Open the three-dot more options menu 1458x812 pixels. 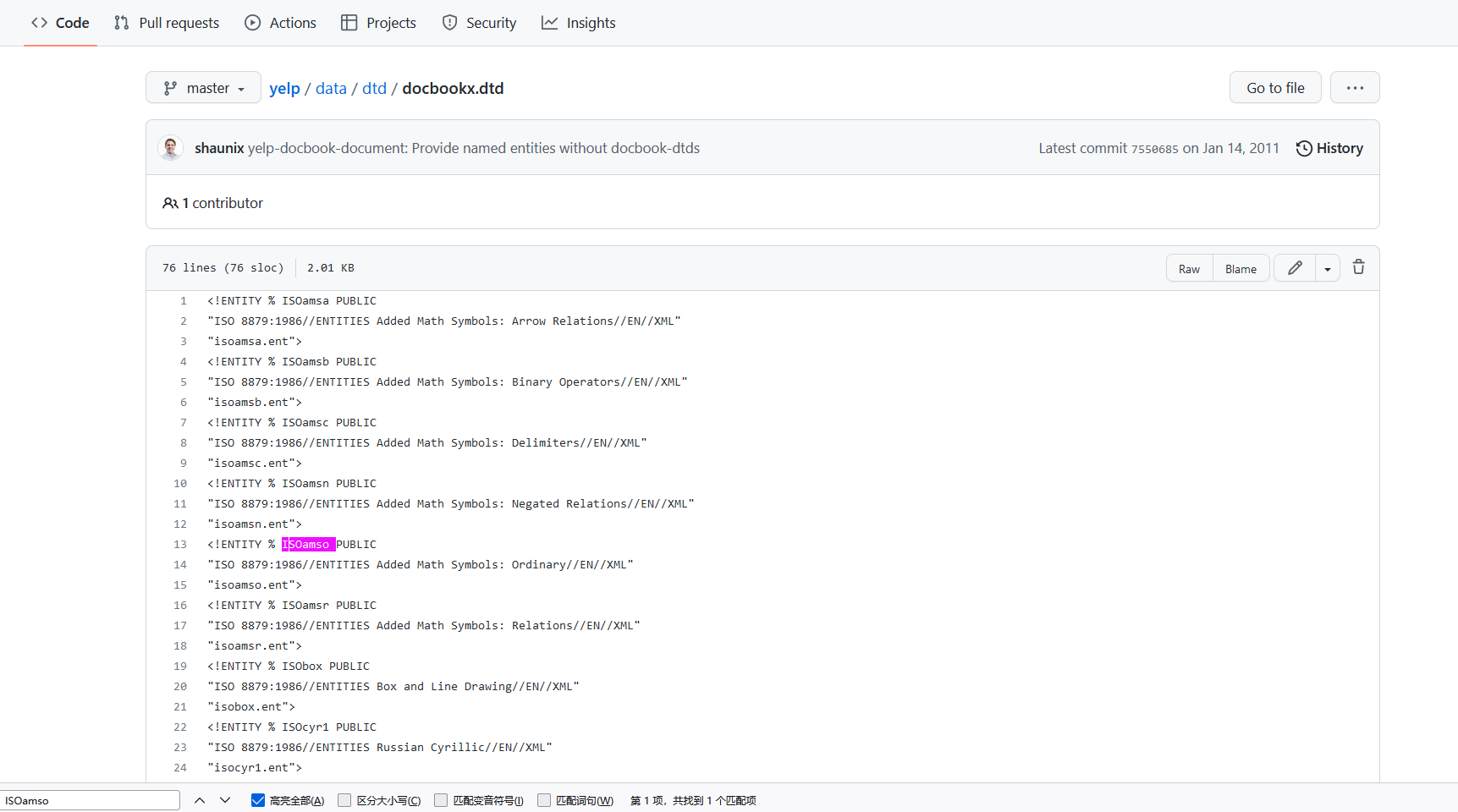tap(1355, 88)
